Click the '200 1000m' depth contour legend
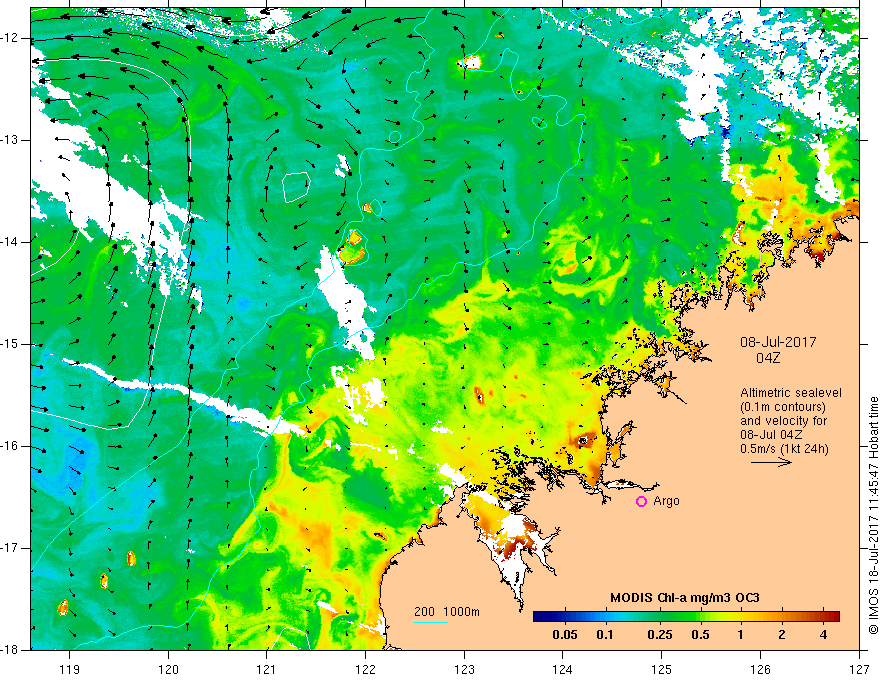This screenshot has width=880, height=680. click(x=447, y=612)
